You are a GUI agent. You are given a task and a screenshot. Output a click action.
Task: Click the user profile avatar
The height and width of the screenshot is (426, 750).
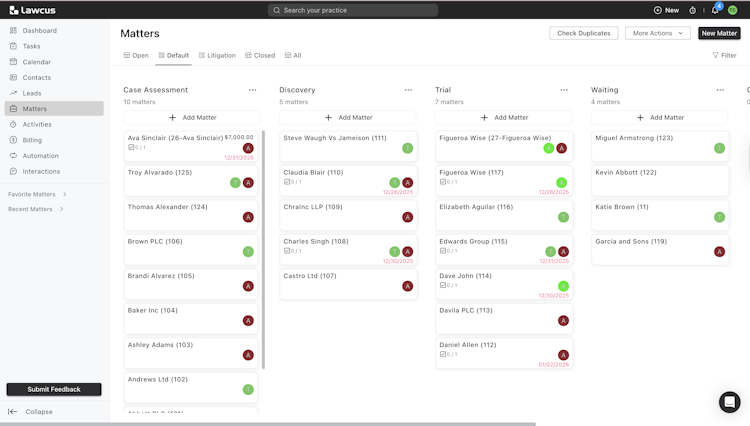(x=732, y=10)
